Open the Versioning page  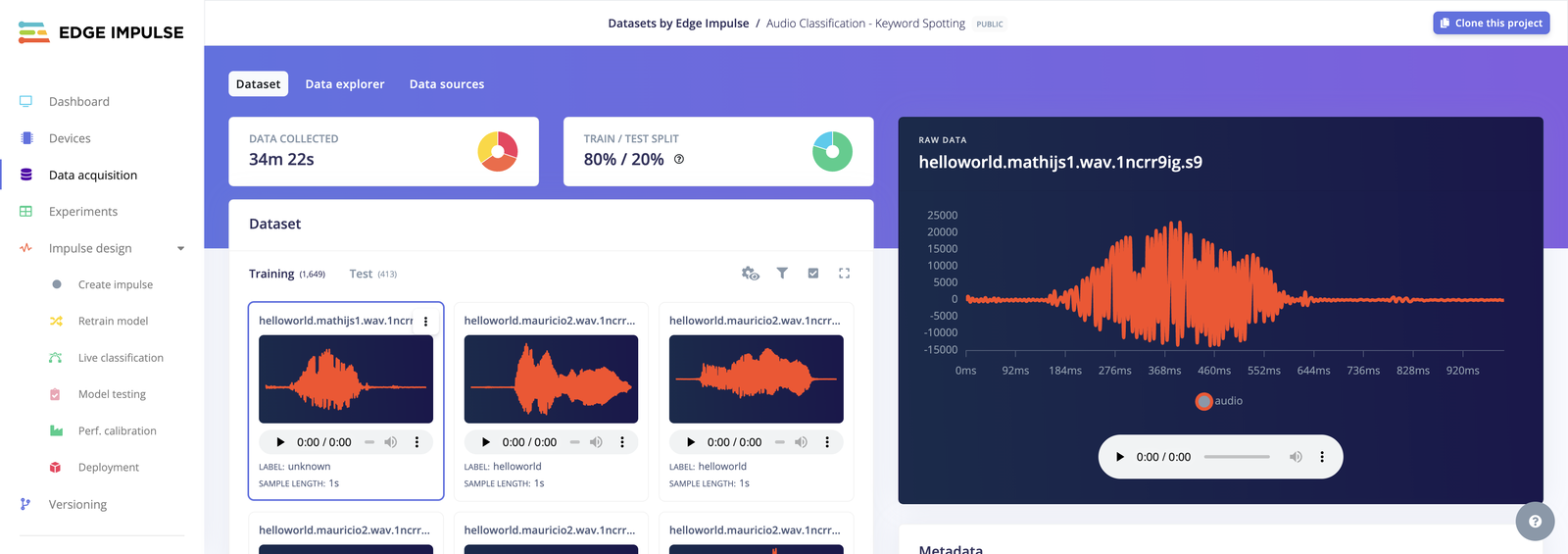pos(77,505)
